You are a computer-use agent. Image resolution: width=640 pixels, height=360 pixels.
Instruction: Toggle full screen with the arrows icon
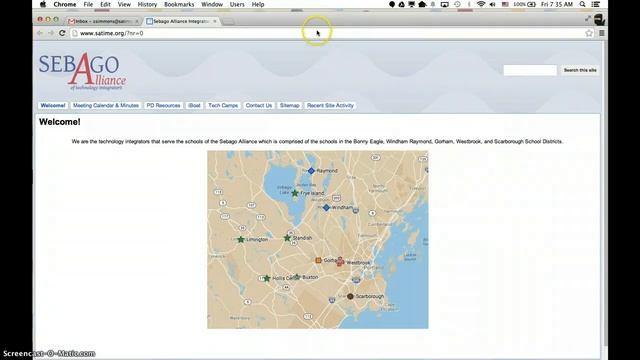(588, 18)
